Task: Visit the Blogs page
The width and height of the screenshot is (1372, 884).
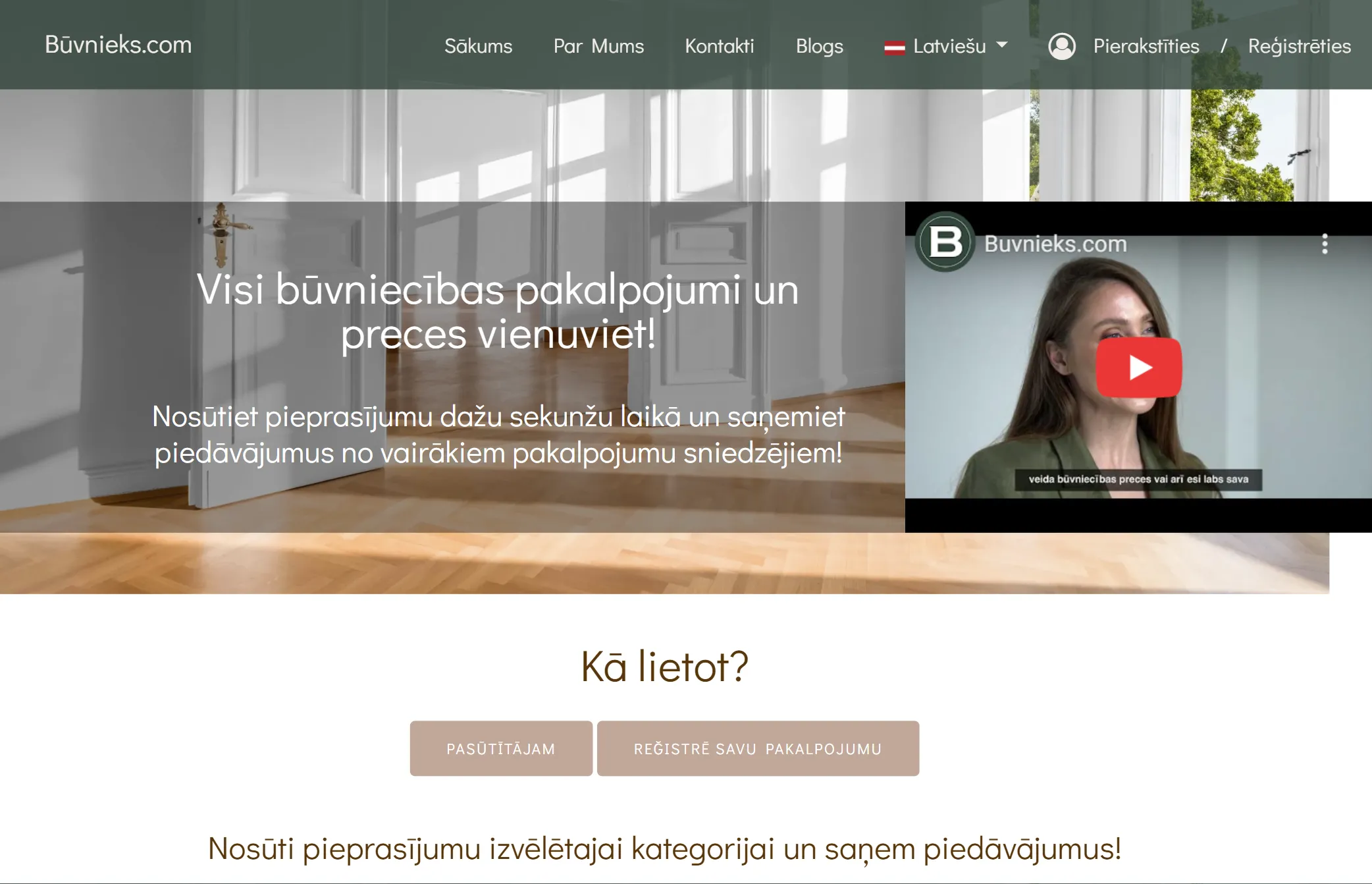Action: 820,46
